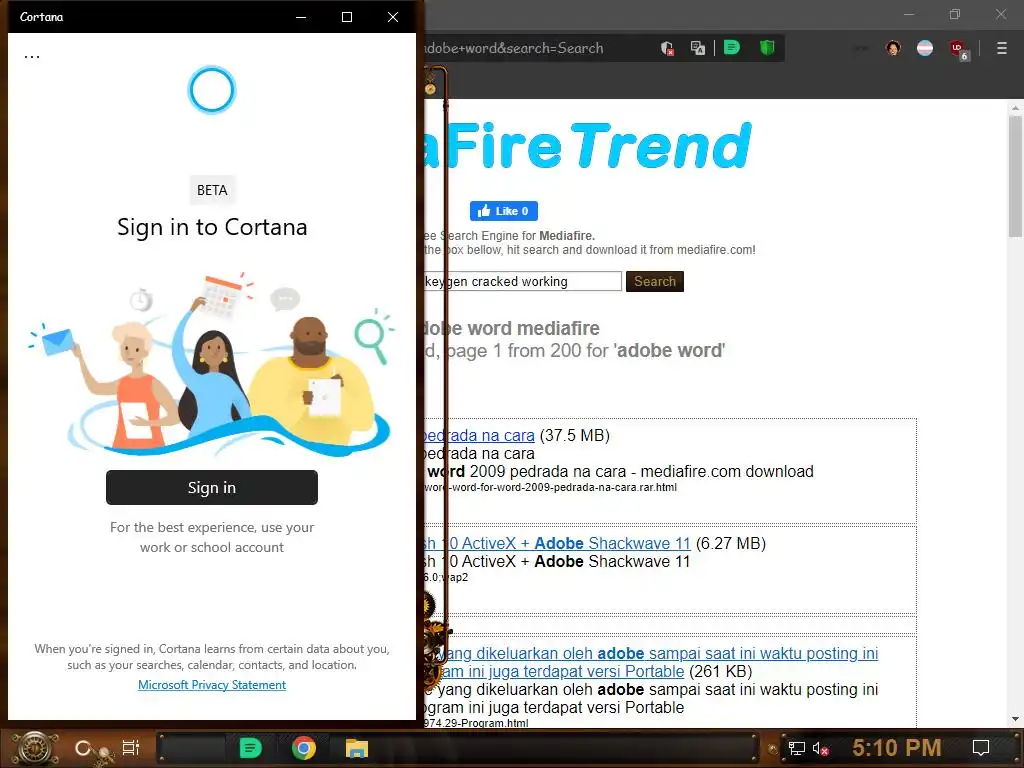This screenshot has width=1024, height=768.
Task: Click the Cortana search circle on taskbar
Action: click(82, 748)
